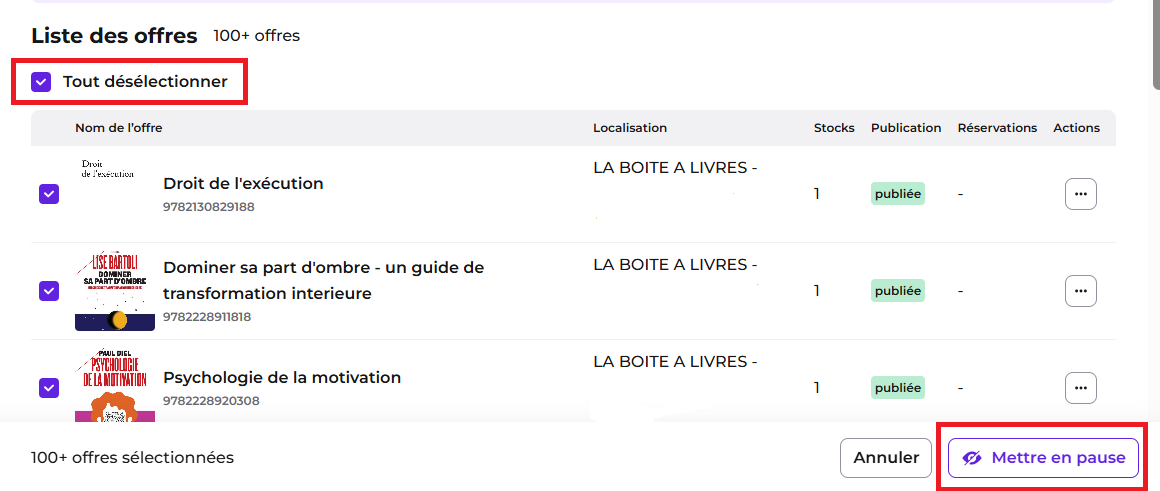The image size is (1160, 491).
Task: Deselect the Droit de l'exécution offer checkbox
Action: [x=49, y=194]
